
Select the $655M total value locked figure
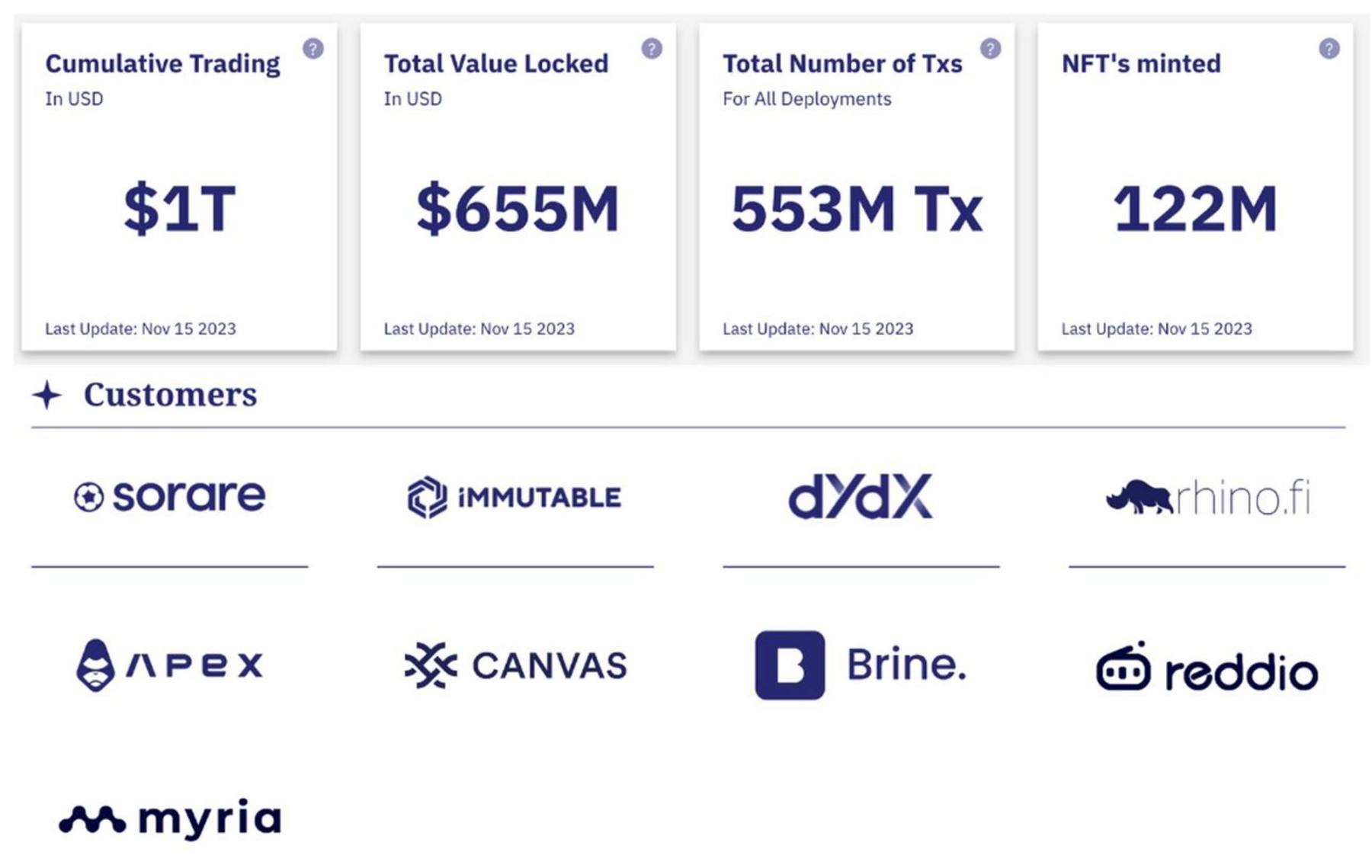tap(518, 209)
